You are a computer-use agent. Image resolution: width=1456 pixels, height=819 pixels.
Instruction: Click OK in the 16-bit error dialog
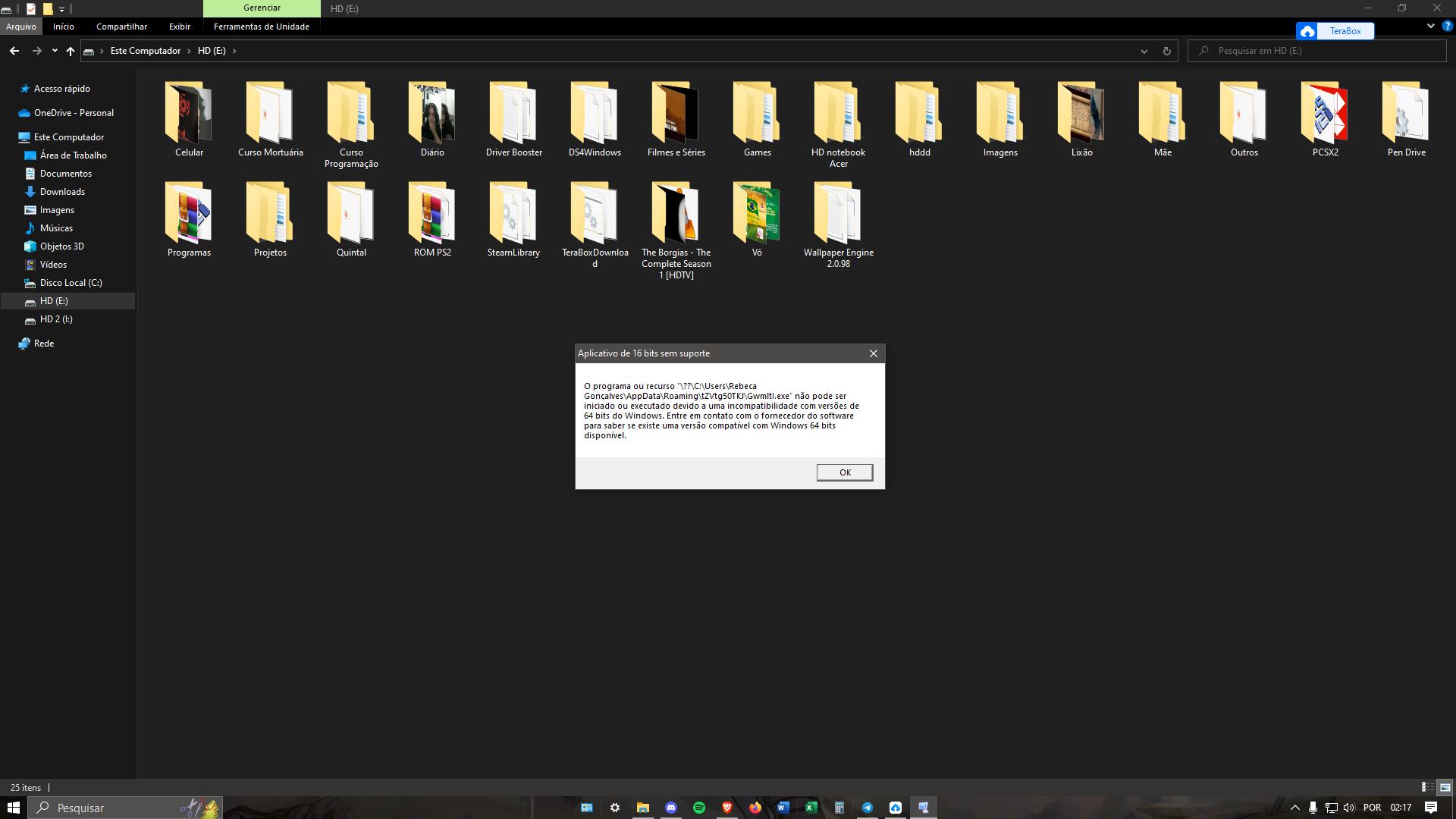coord(844,472)
